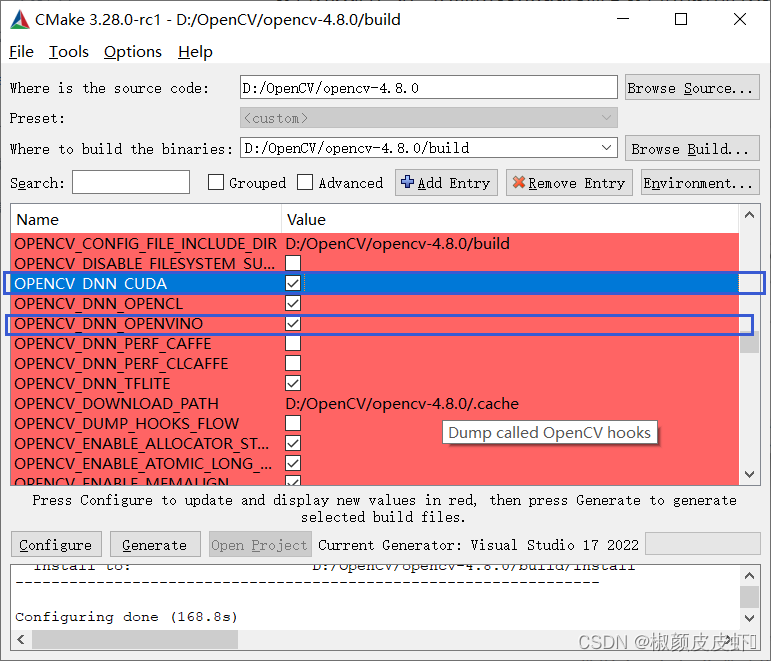The image size is (771, 661).
Task: Click the disabled Open Project button
Action: coord(260,544)
